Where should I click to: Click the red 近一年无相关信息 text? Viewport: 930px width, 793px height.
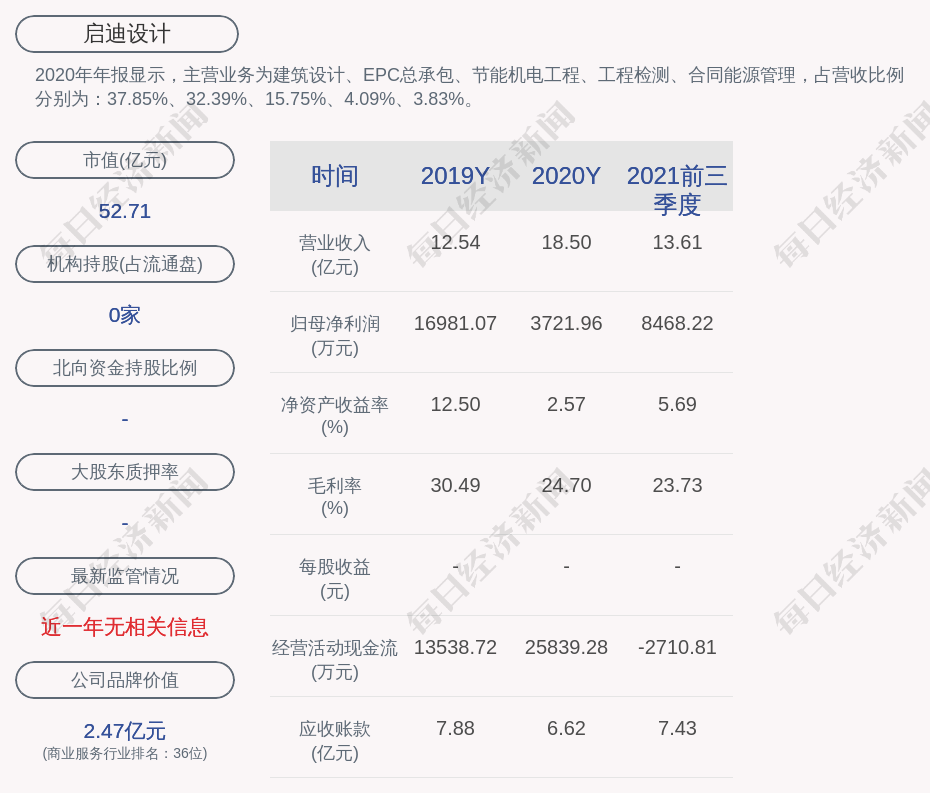[125, 627]
